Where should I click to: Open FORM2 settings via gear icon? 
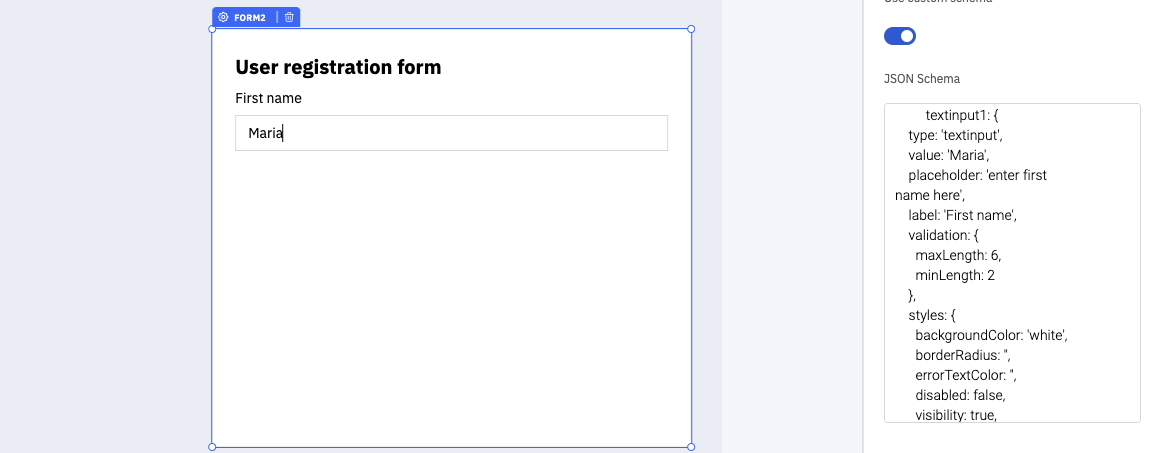coord(223,17)
